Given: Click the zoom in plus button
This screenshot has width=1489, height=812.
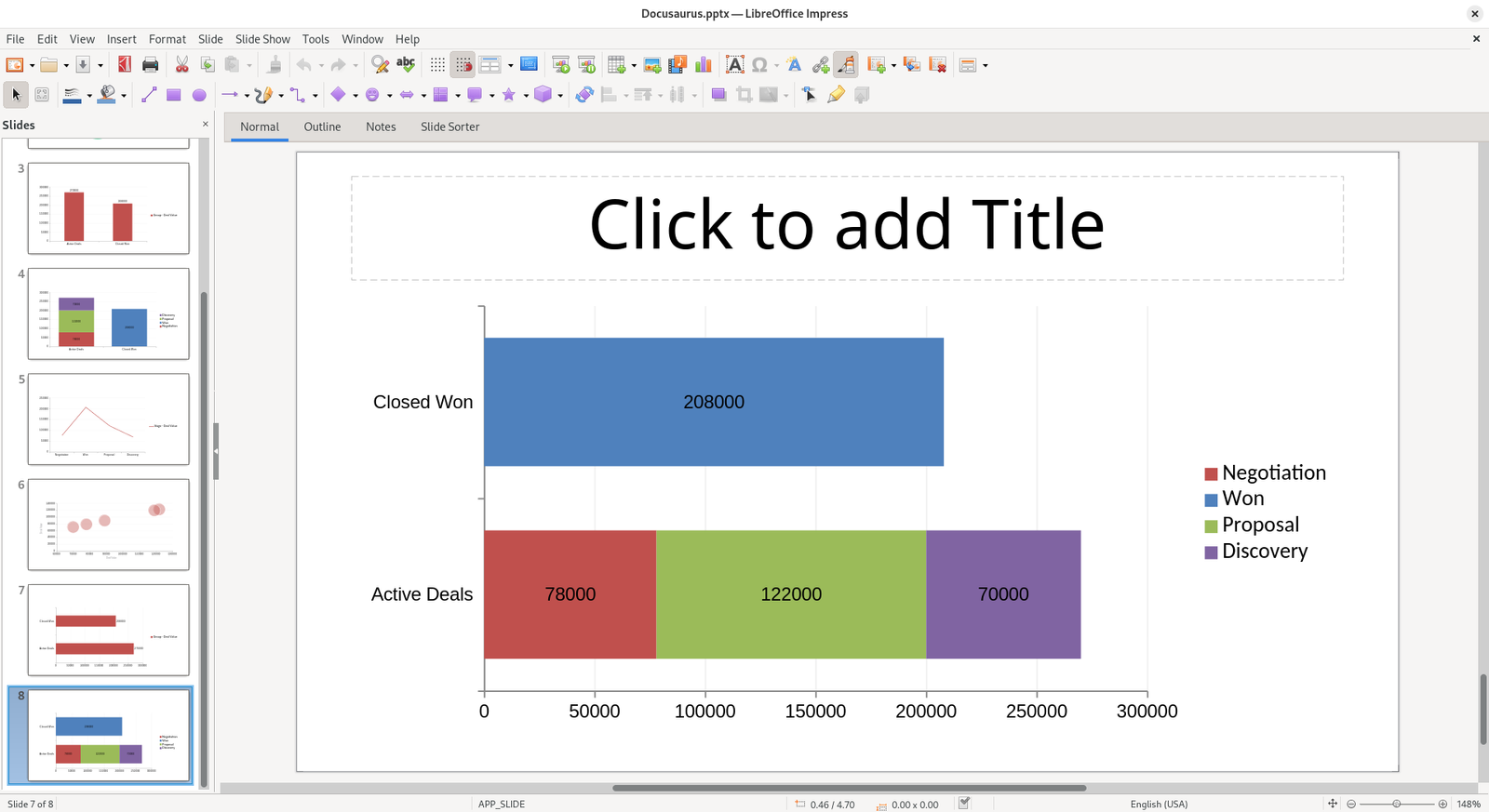Looking at the screenshot, I should point(1442,804).
